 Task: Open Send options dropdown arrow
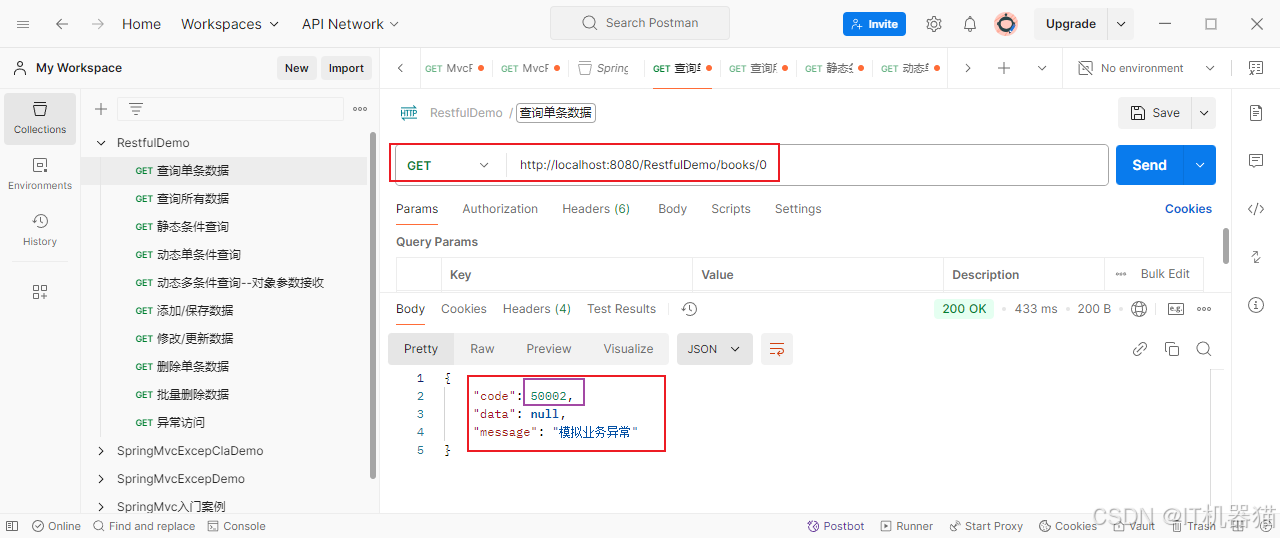1200,165
